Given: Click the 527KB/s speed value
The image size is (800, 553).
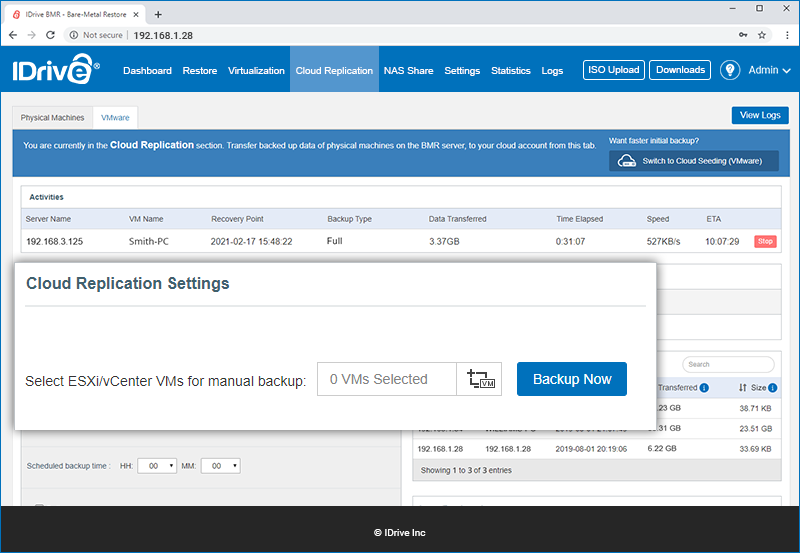Looking at the screenshot, I should coord(663,241).
